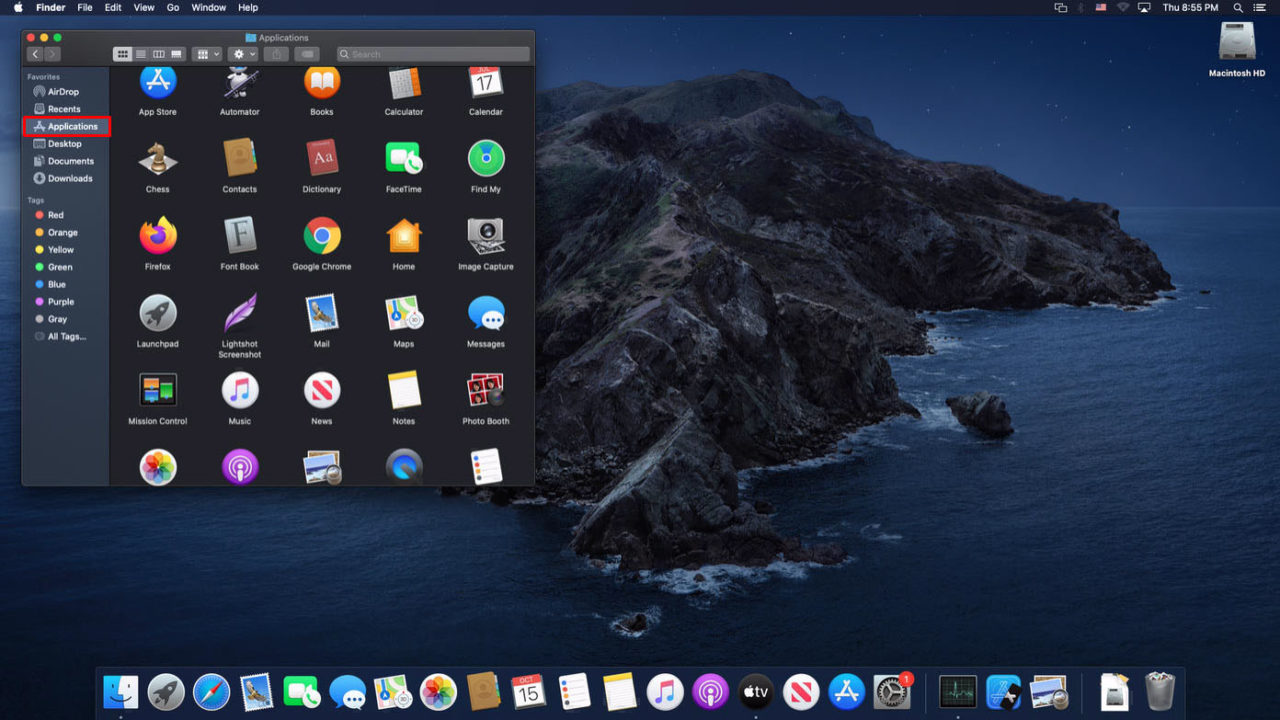1280x720 pixels.
Task: Open the App Store from the Dock
Action: click(x=846, y=691)
